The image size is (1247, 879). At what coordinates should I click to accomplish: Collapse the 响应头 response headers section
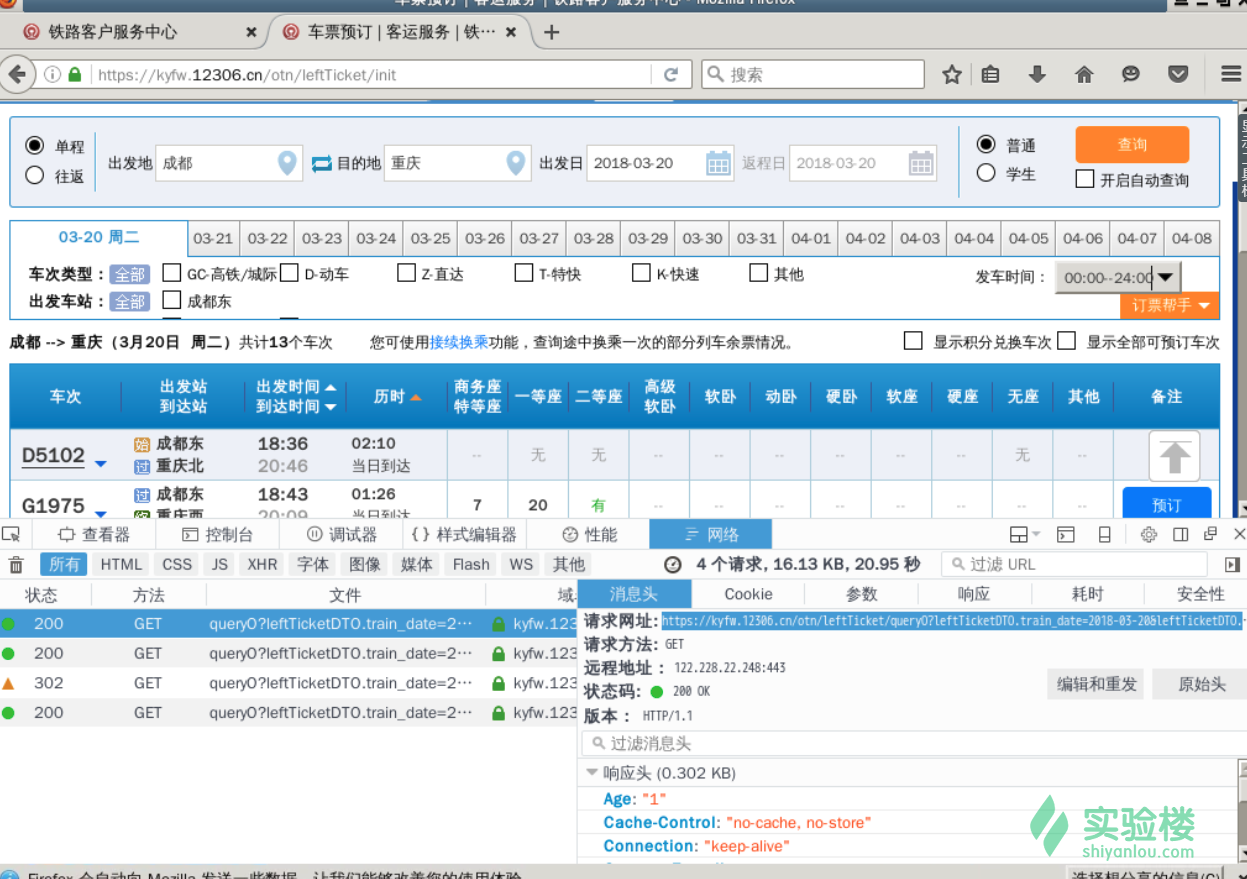[592, 773]
